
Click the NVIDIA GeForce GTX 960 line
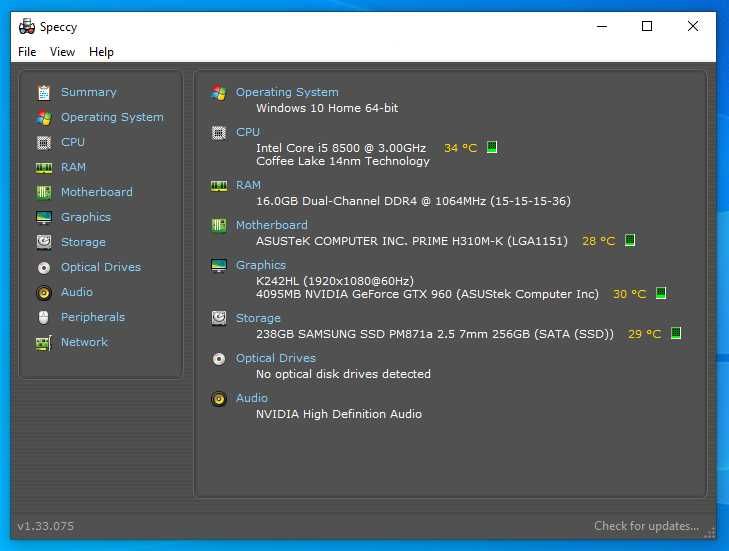click(x=427, y=294)
